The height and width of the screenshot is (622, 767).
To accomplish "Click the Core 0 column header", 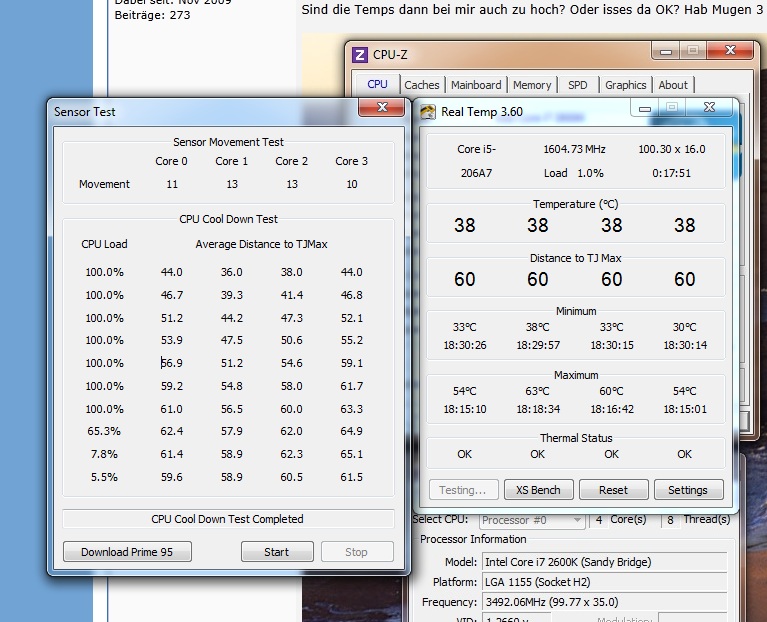I will (x=171, y=161).
